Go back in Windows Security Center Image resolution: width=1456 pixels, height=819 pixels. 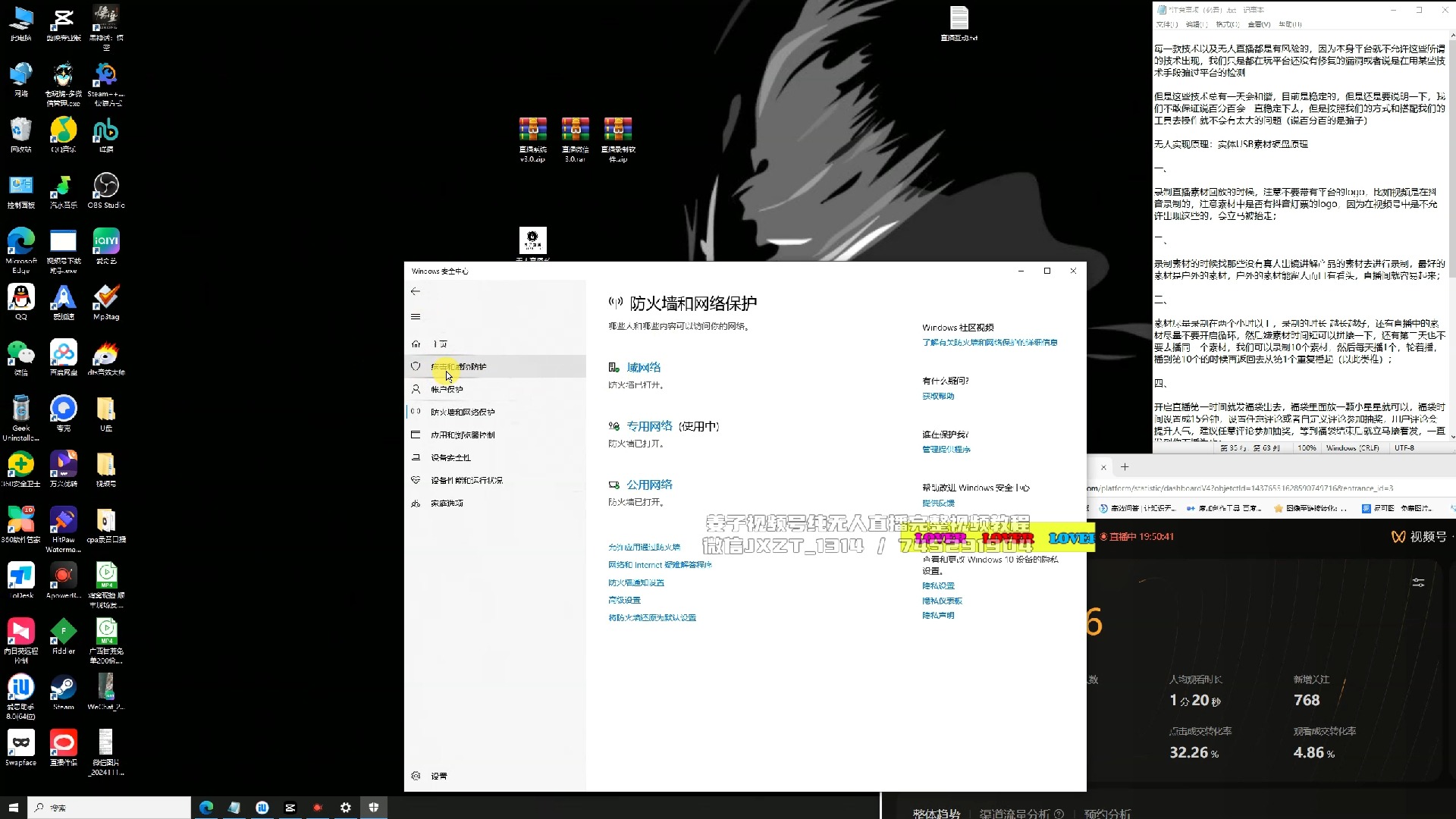(416, 291)
